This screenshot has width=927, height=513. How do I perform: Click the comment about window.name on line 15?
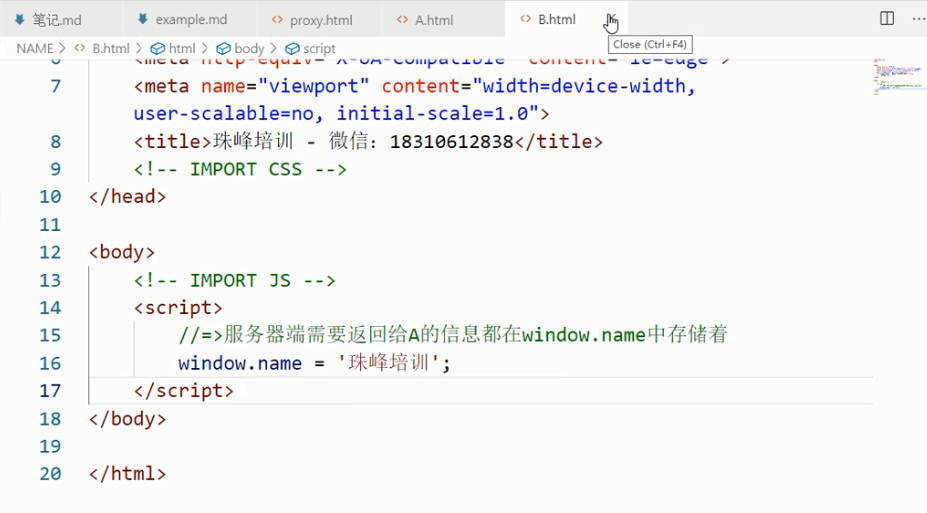(x=453, y=335)
